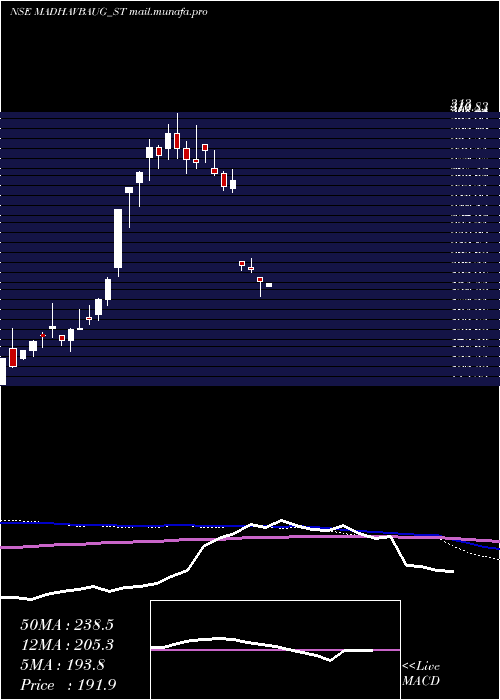500x700 pixels.
Task: Click the NSE MADHAVBAUG_ST chart title
Action: click(x=108, y=12)
